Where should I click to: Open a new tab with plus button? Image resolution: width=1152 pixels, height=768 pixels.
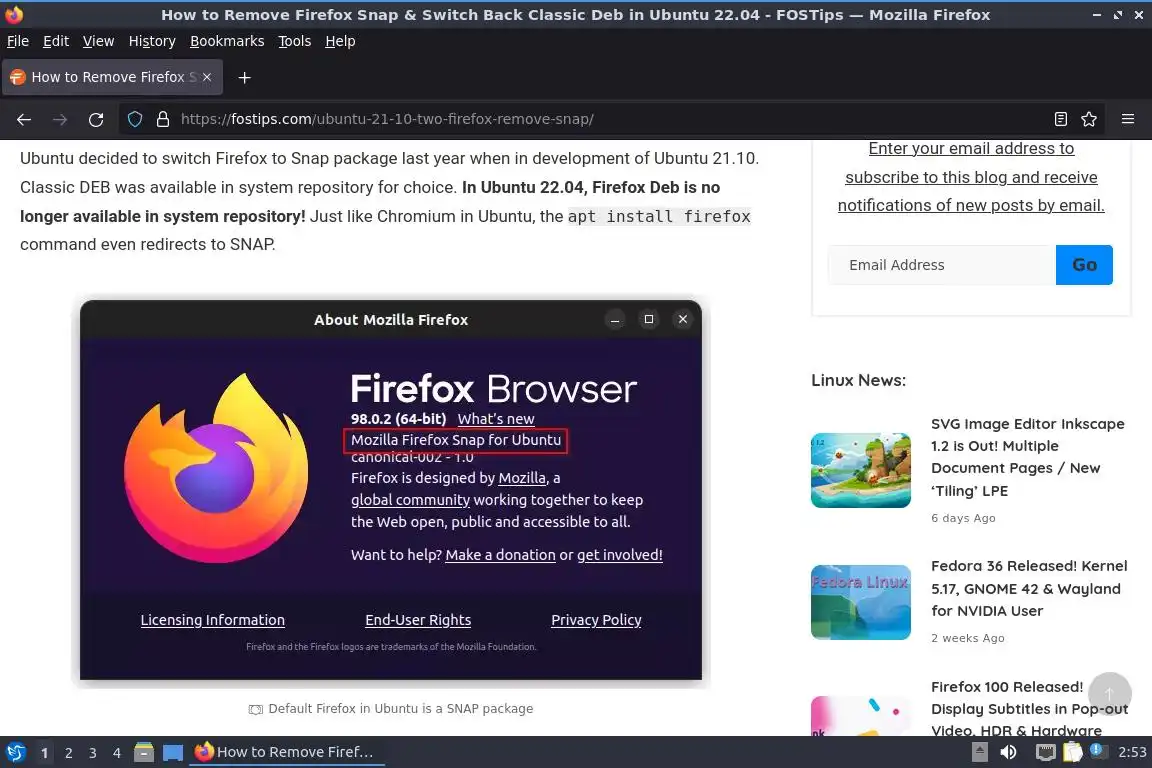tap(245, 77)
